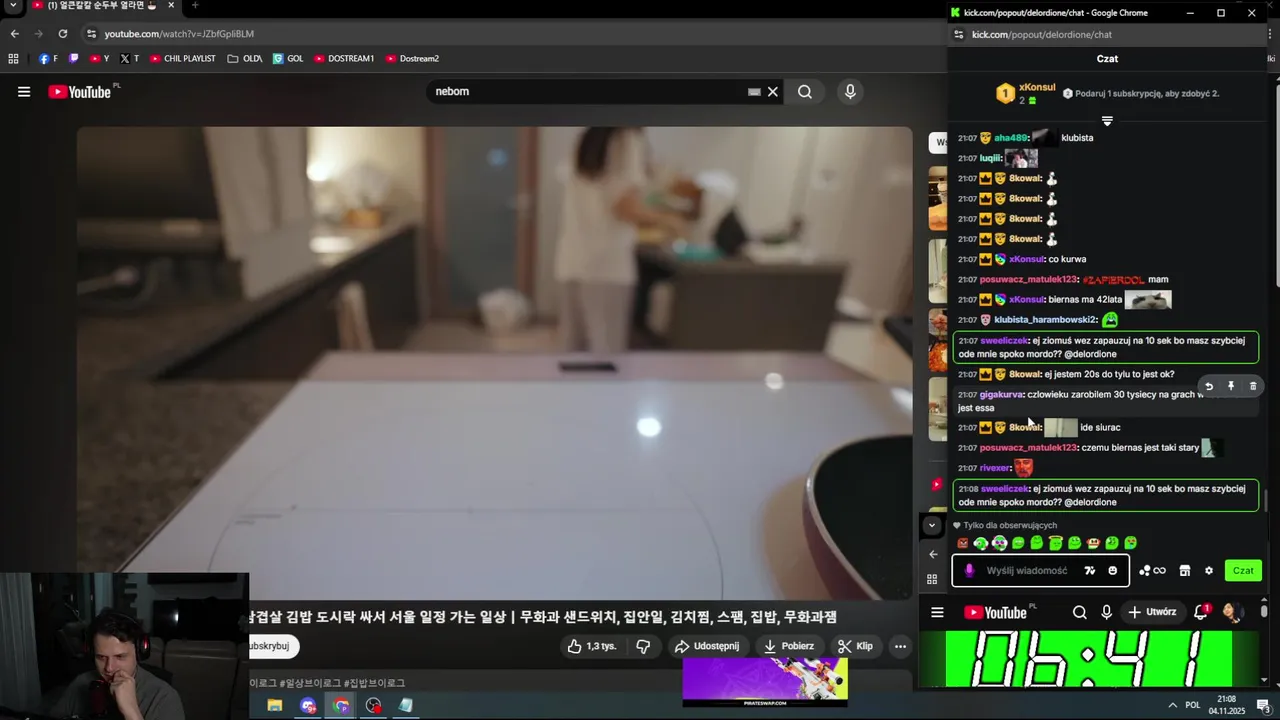Open the Kick shop storefront icon

pyautogui.click(x=1185, y=571)
